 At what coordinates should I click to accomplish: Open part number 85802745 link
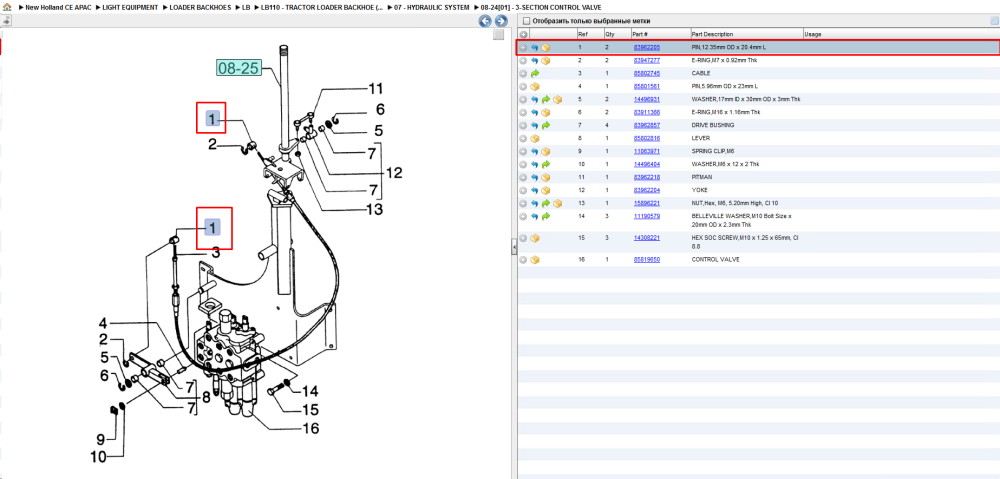[x=647, y=73]
